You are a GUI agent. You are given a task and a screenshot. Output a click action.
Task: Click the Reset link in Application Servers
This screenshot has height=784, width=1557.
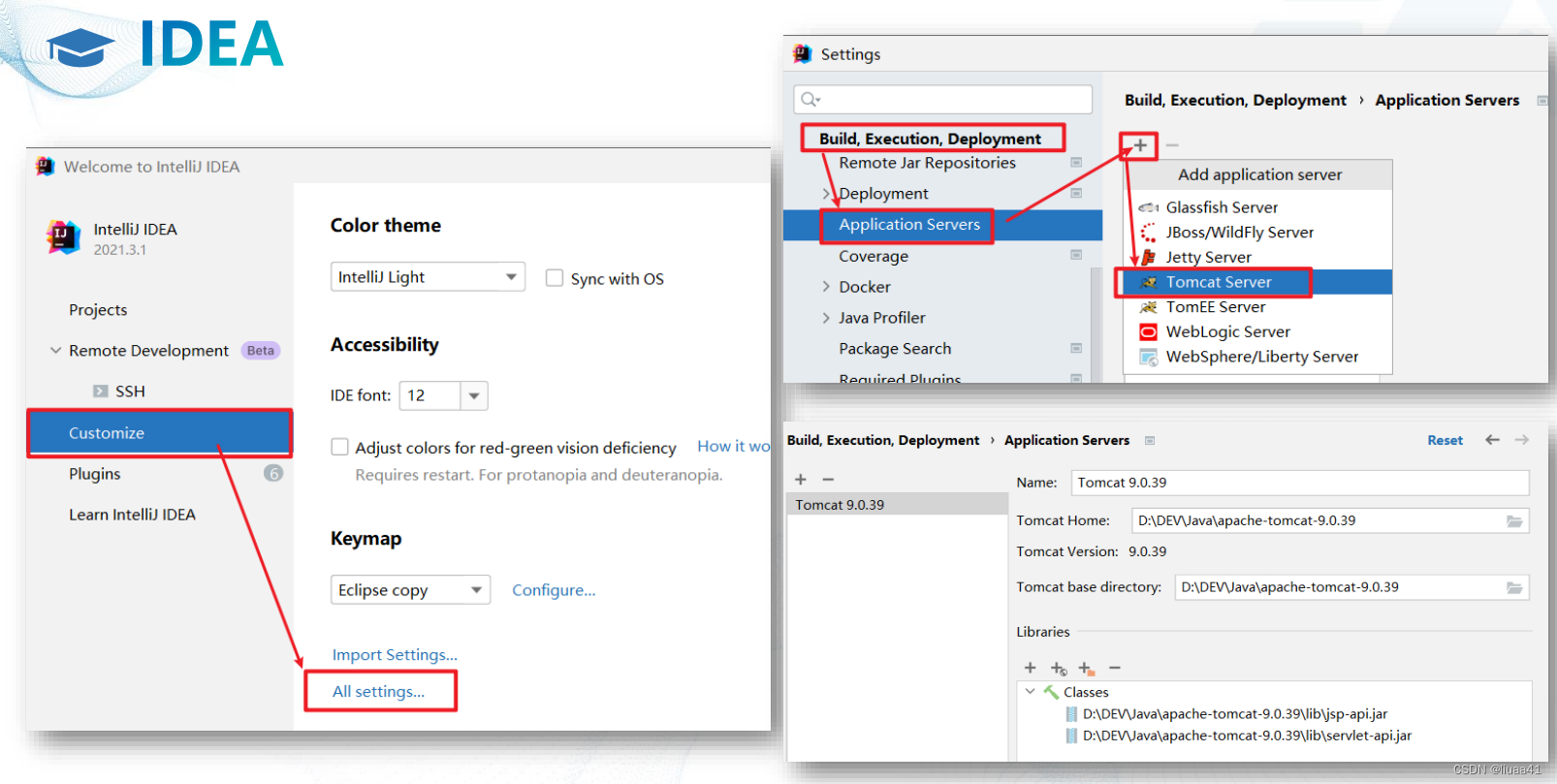pos(1445,440)
